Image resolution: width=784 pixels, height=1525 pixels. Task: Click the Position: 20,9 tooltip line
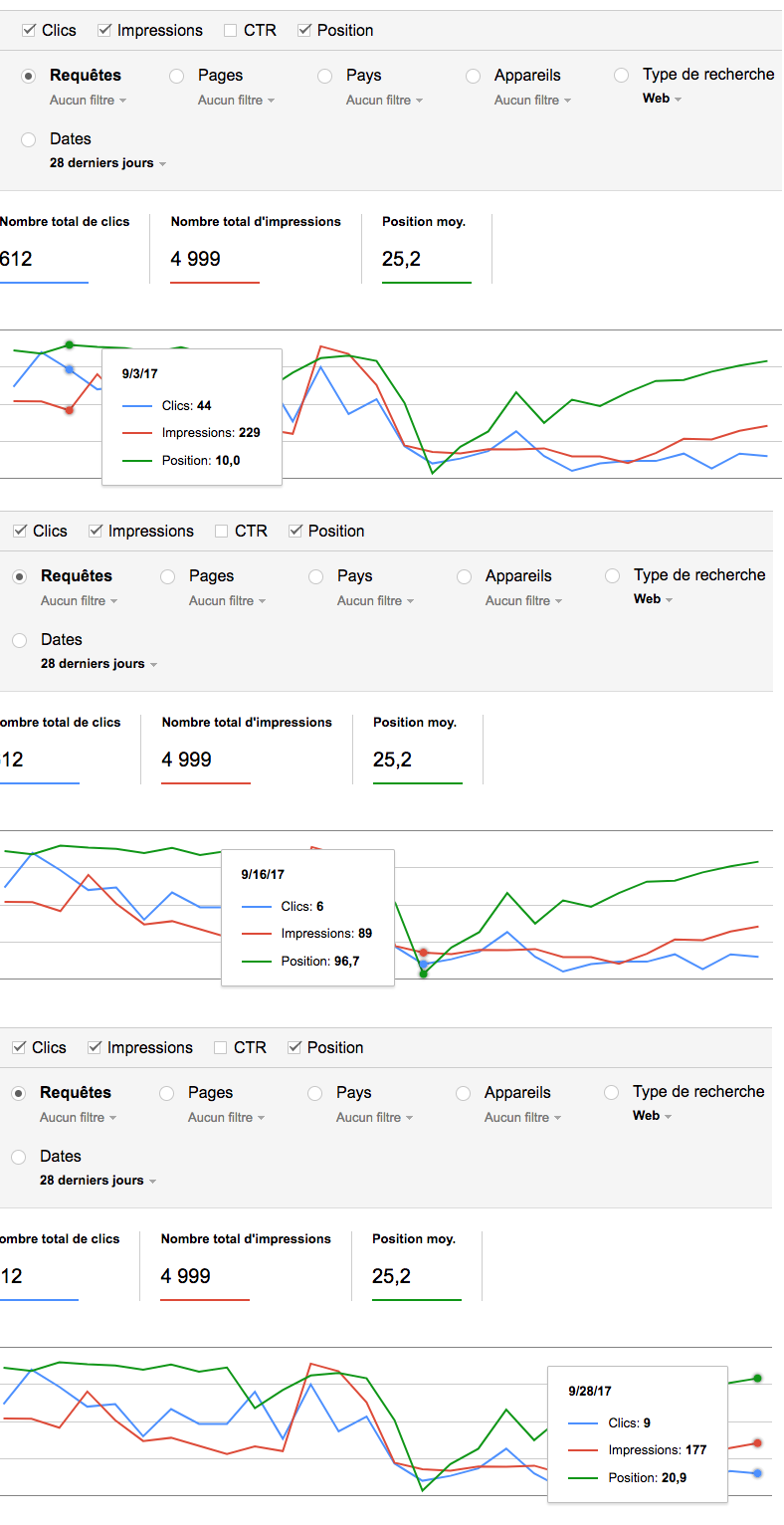[x=628, y=1478]
